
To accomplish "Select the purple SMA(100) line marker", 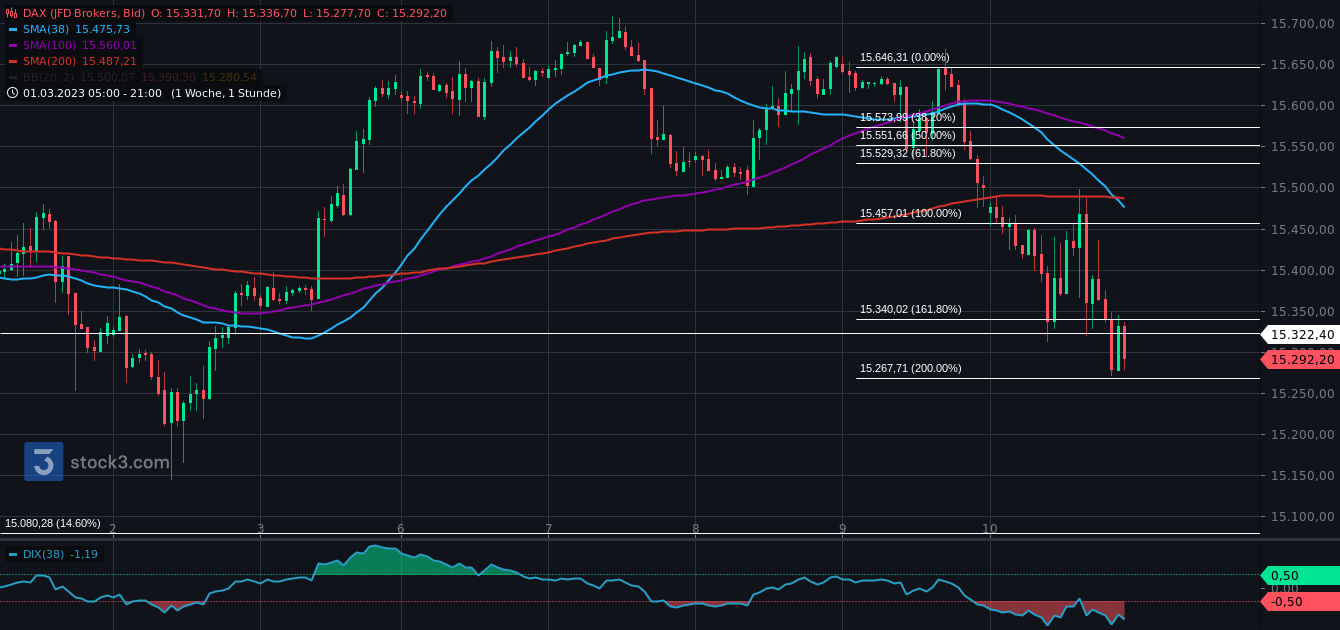I will (x=14, y=45).
